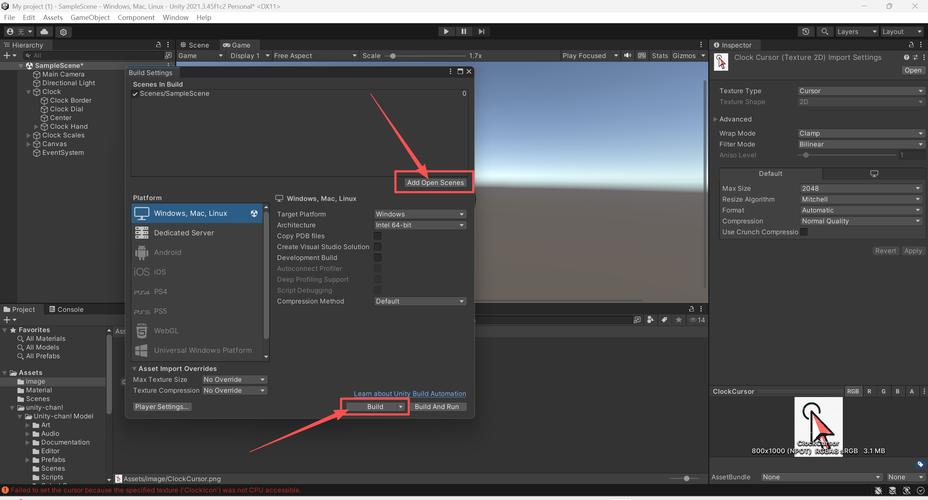Screen dimensions: 928x500
Task: Enable Development Build checkbox
Action: tap(378, 257)
